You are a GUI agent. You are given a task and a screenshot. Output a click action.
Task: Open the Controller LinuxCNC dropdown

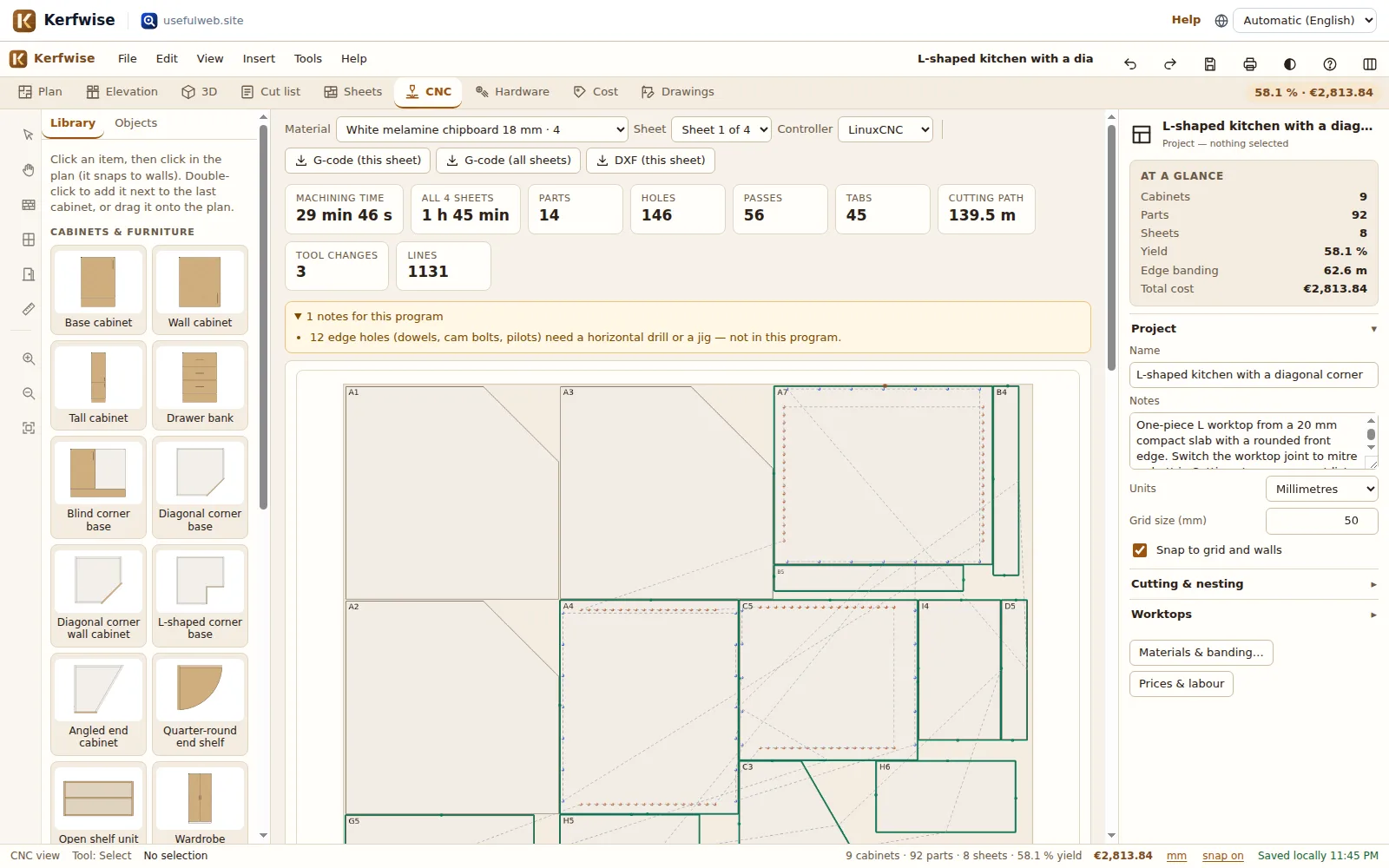[885, 129]
